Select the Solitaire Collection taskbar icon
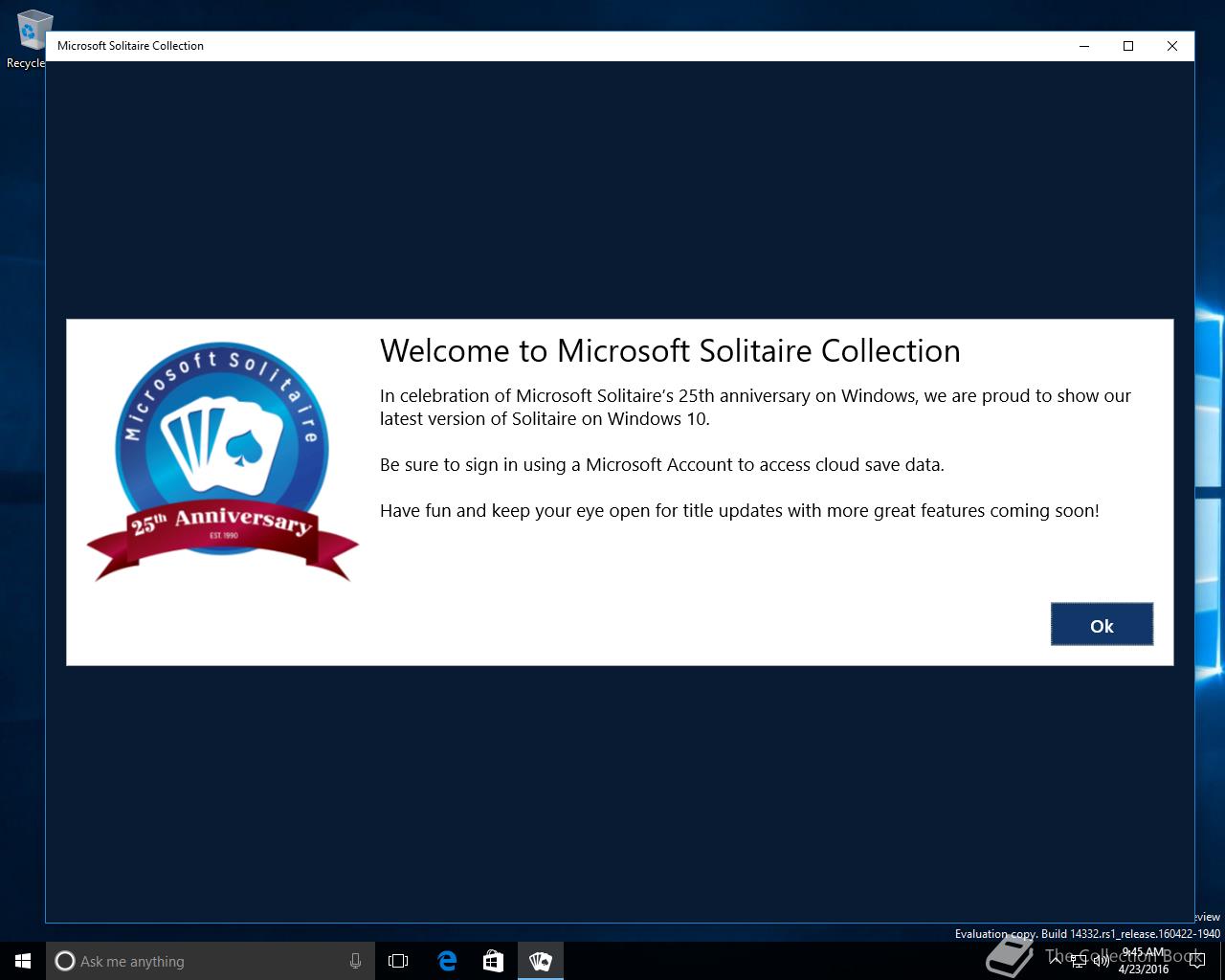1225x980 pixels. [541, 961]
